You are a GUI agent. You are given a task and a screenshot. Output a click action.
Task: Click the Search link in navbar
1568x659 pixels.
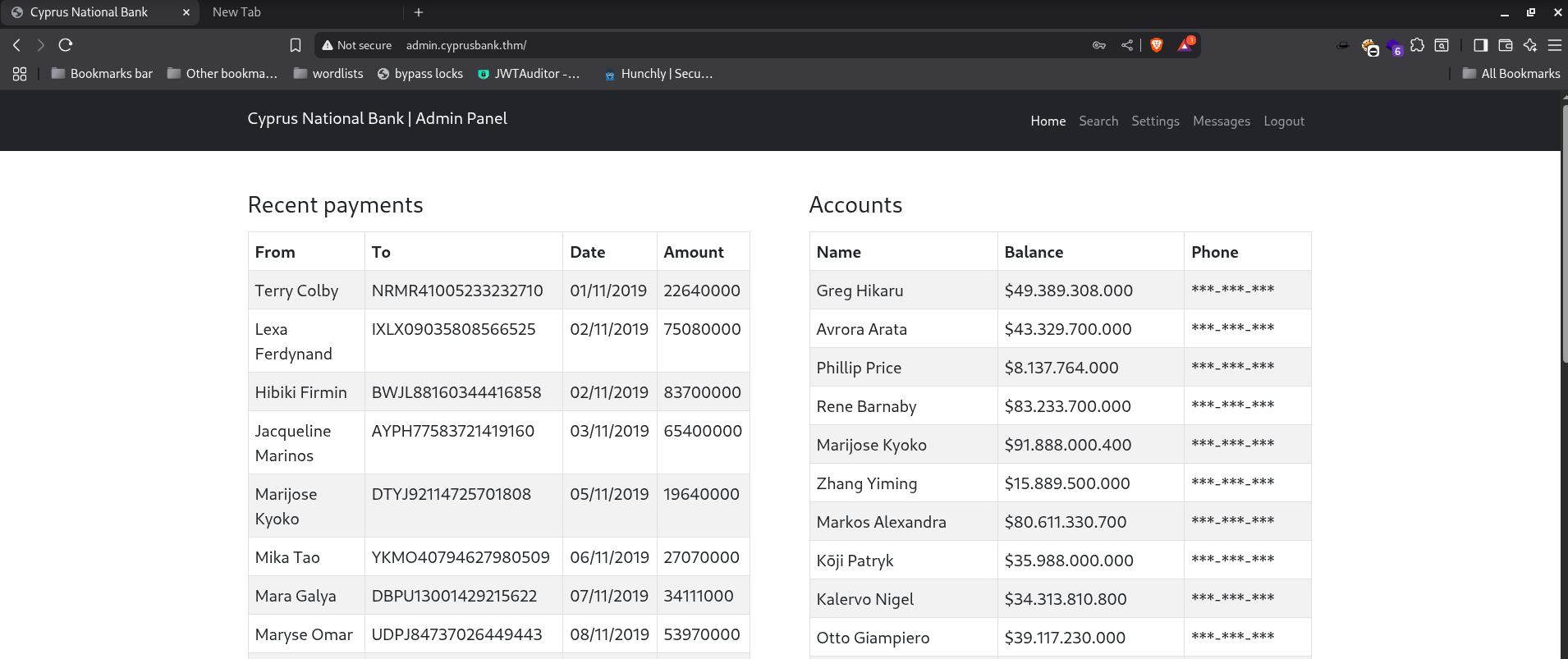1098,121
